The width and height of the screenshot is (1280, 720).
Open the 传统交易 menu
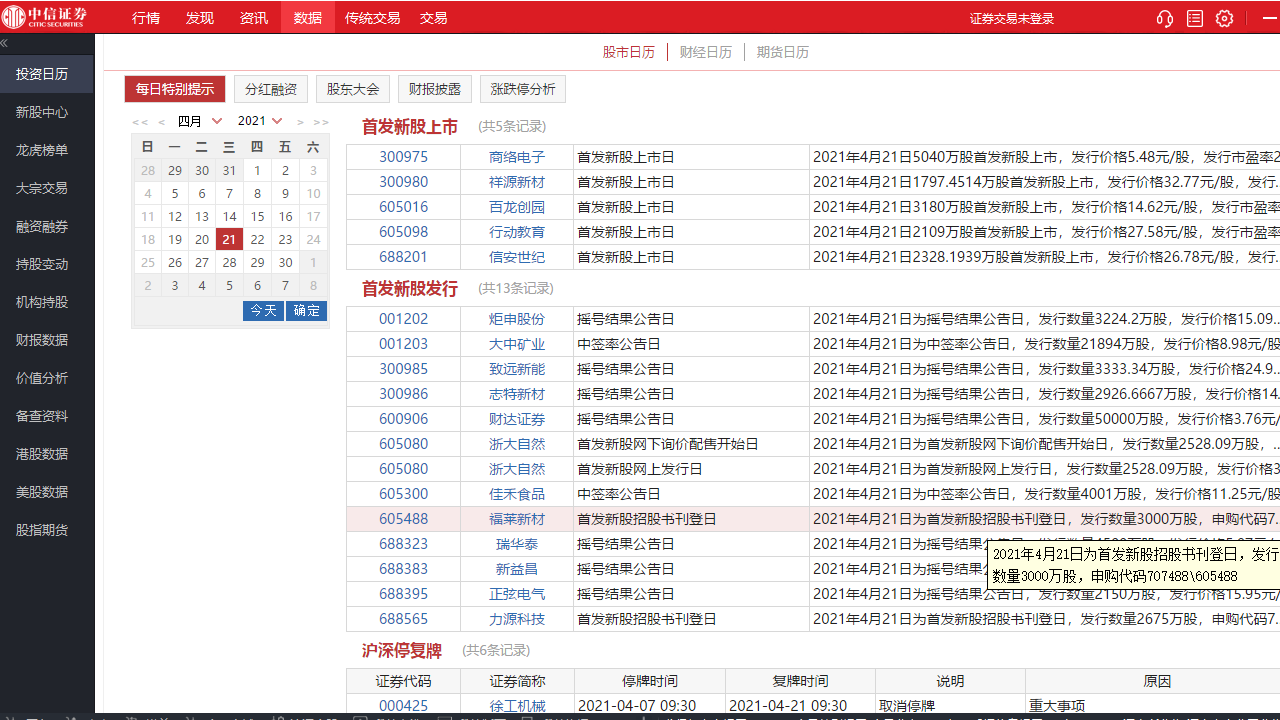(x=373, y=17)
